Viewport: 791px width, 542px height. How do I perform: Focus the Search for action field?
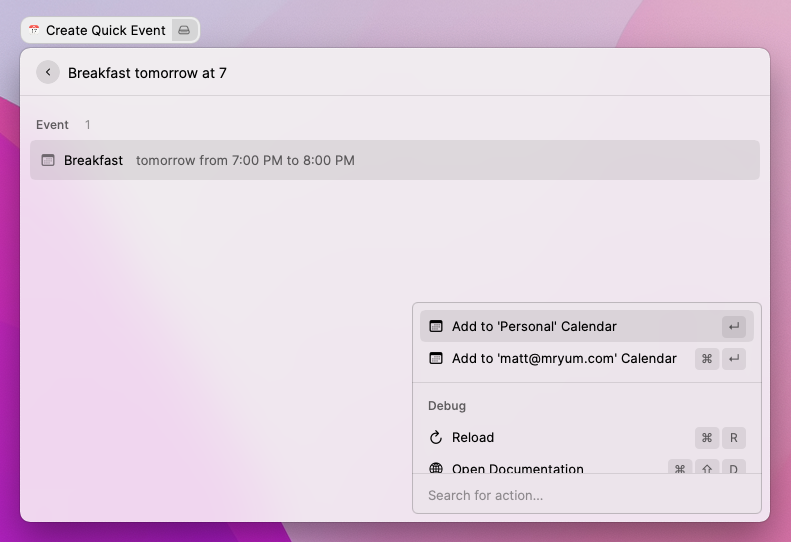[586, 495]
